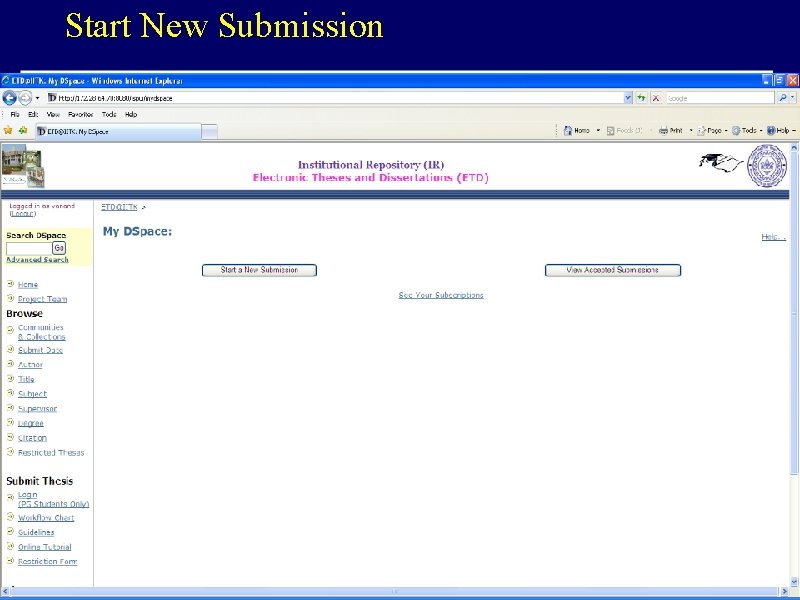Click the Stop loading icon
The image size is (800, 600).
(656, 98)
